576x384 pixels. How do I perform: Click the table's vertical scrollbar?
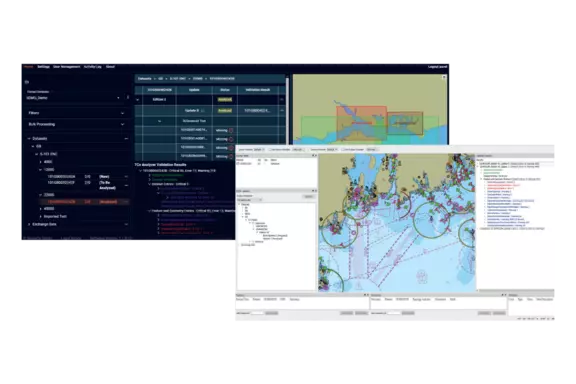click(x=287, y=110)
